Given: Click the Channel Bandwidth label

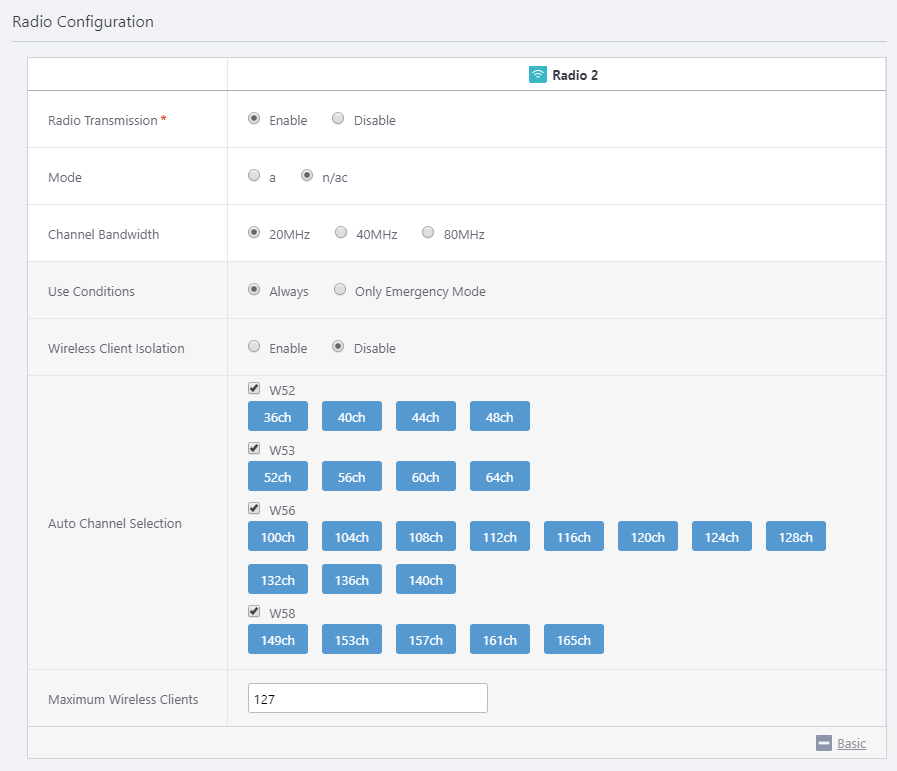Looking at the screenshot, I should [x=104, y=235].
